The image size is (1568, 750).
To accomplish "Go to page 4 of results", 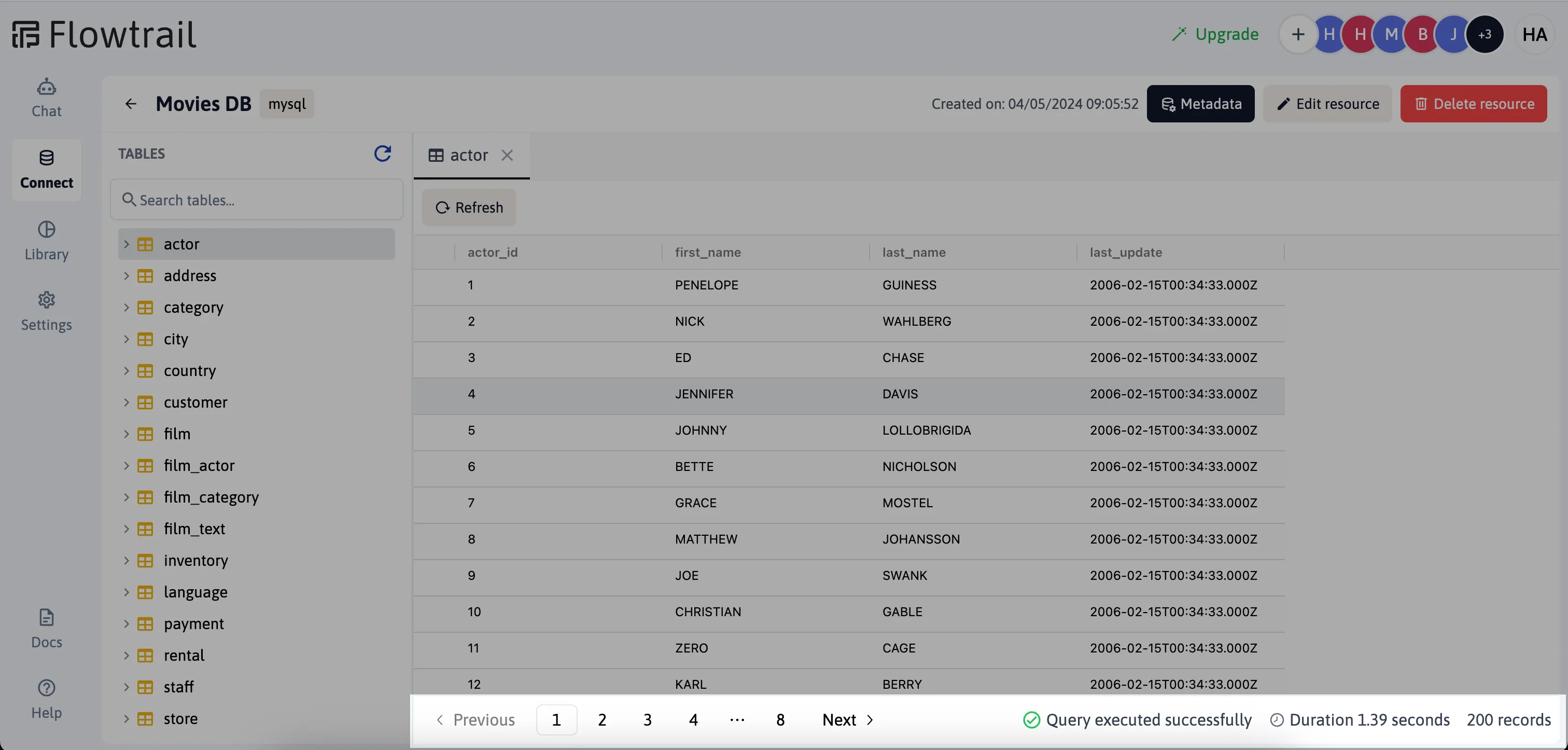I will [693, 719].
